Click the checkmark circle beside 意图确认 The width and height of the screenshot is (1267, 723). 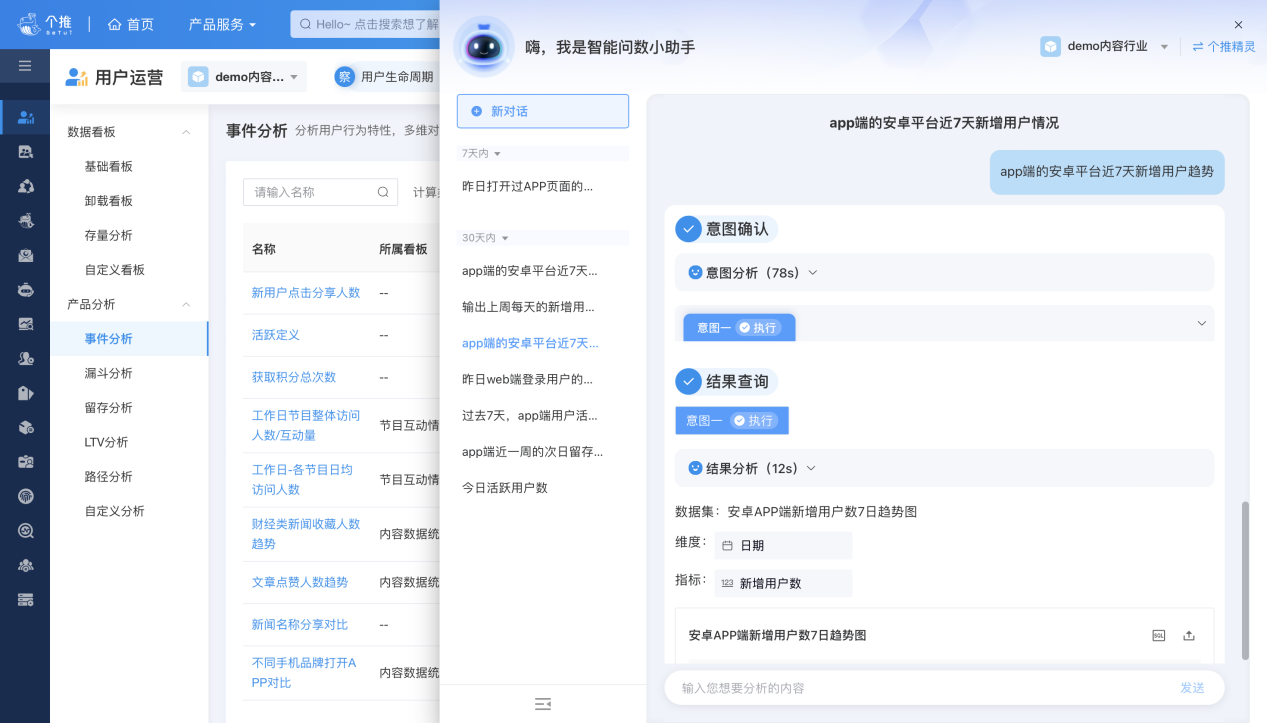pos(688,229)
